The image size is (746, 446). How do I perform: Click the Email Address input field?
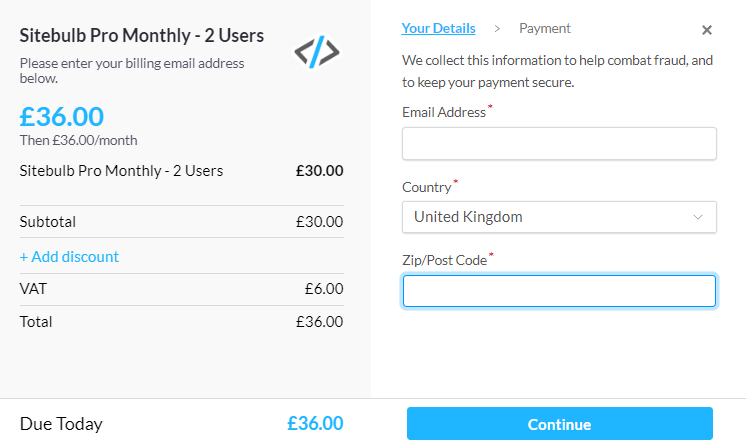[x=559, y=143]
